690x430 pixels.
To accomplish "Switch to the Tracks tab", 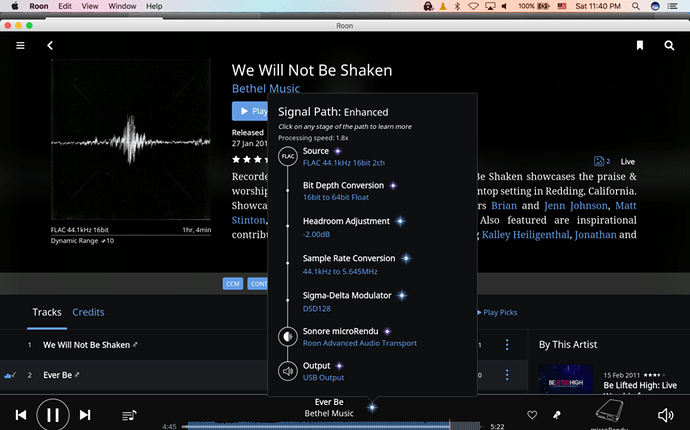I will coord(47,312).
